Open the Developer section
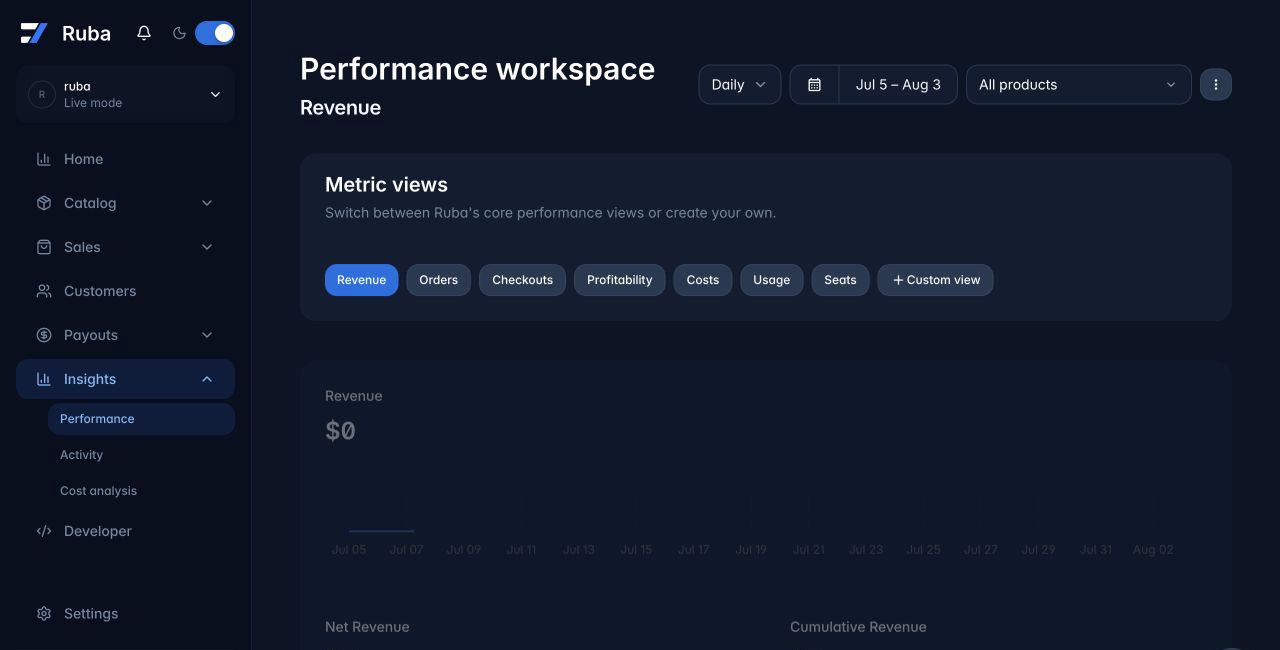This screenshot has height=650, width=1280. [125, 531]
